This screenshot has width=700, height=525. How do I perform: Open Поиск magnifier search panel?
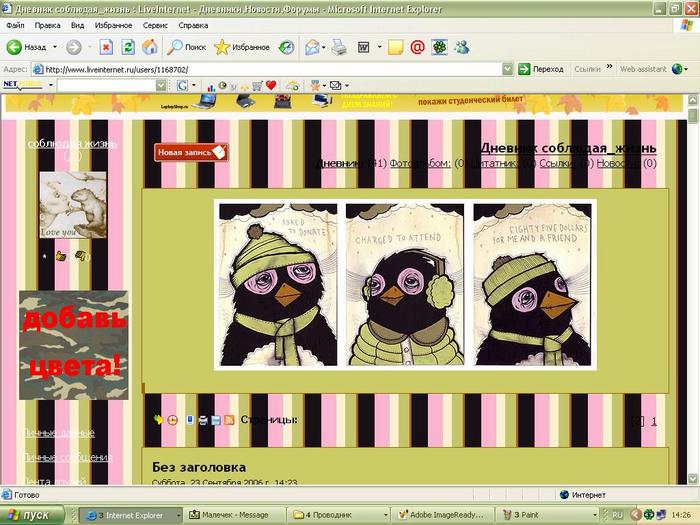pyautogui.click(x=186, y=47)
